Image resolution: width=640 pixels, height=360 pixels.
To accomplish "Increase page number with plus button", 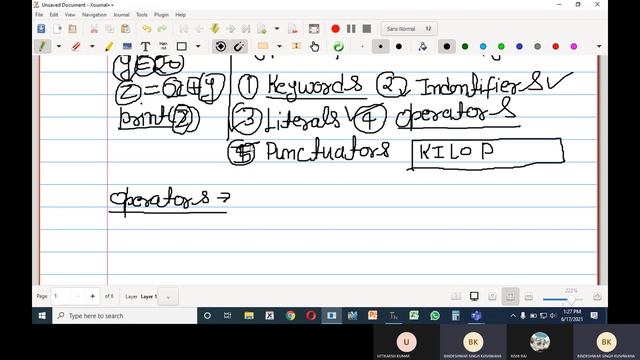I will point(93,296).
